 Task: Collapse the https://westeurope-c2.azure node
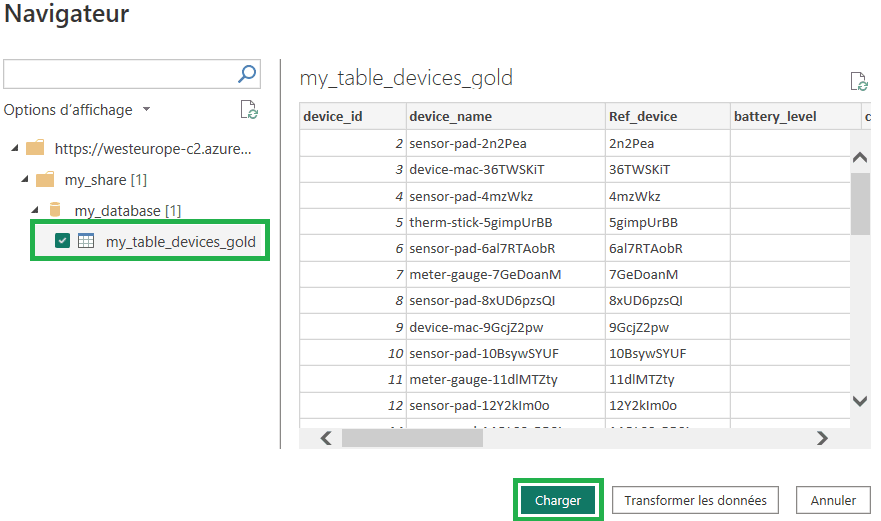click(x=15, y=148)
